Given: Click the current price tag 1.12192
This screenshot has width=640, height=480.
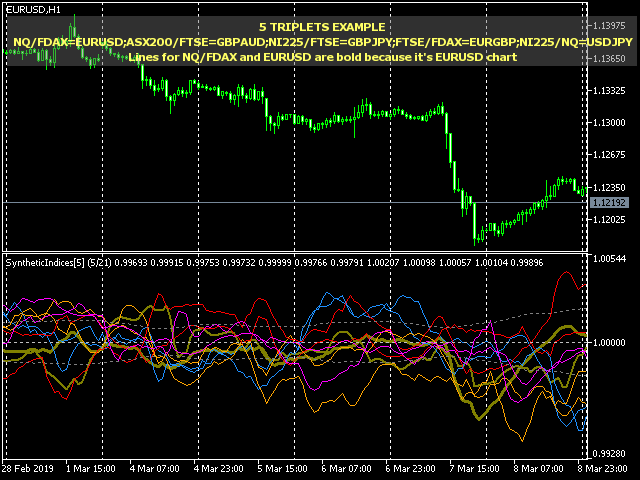Looking at the screenshot, I should (x=609, y=202).
